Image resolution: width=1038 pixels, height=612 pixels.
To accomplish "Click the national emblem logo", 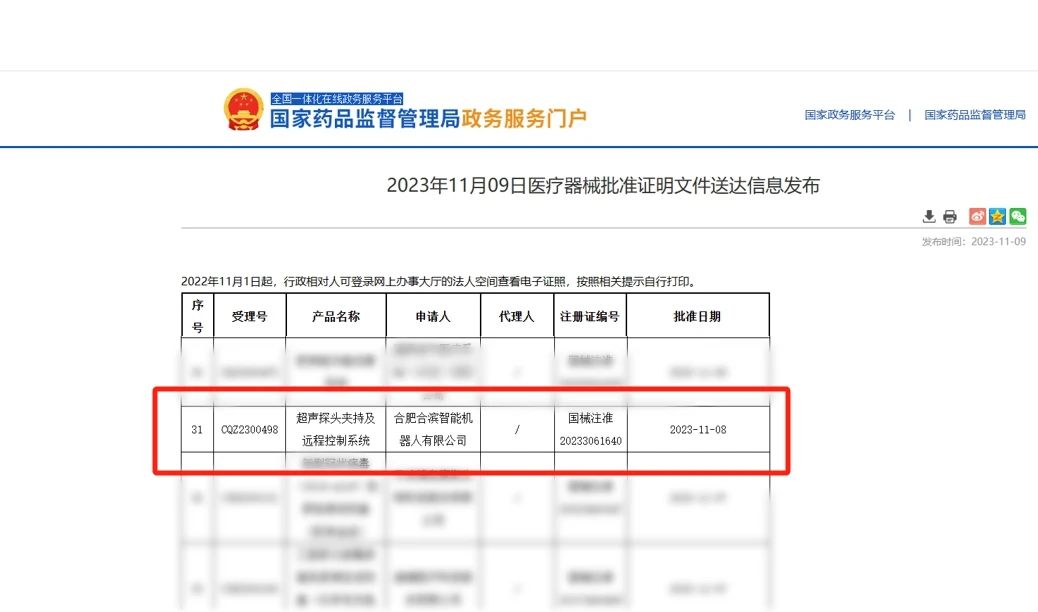I will 244,109.
